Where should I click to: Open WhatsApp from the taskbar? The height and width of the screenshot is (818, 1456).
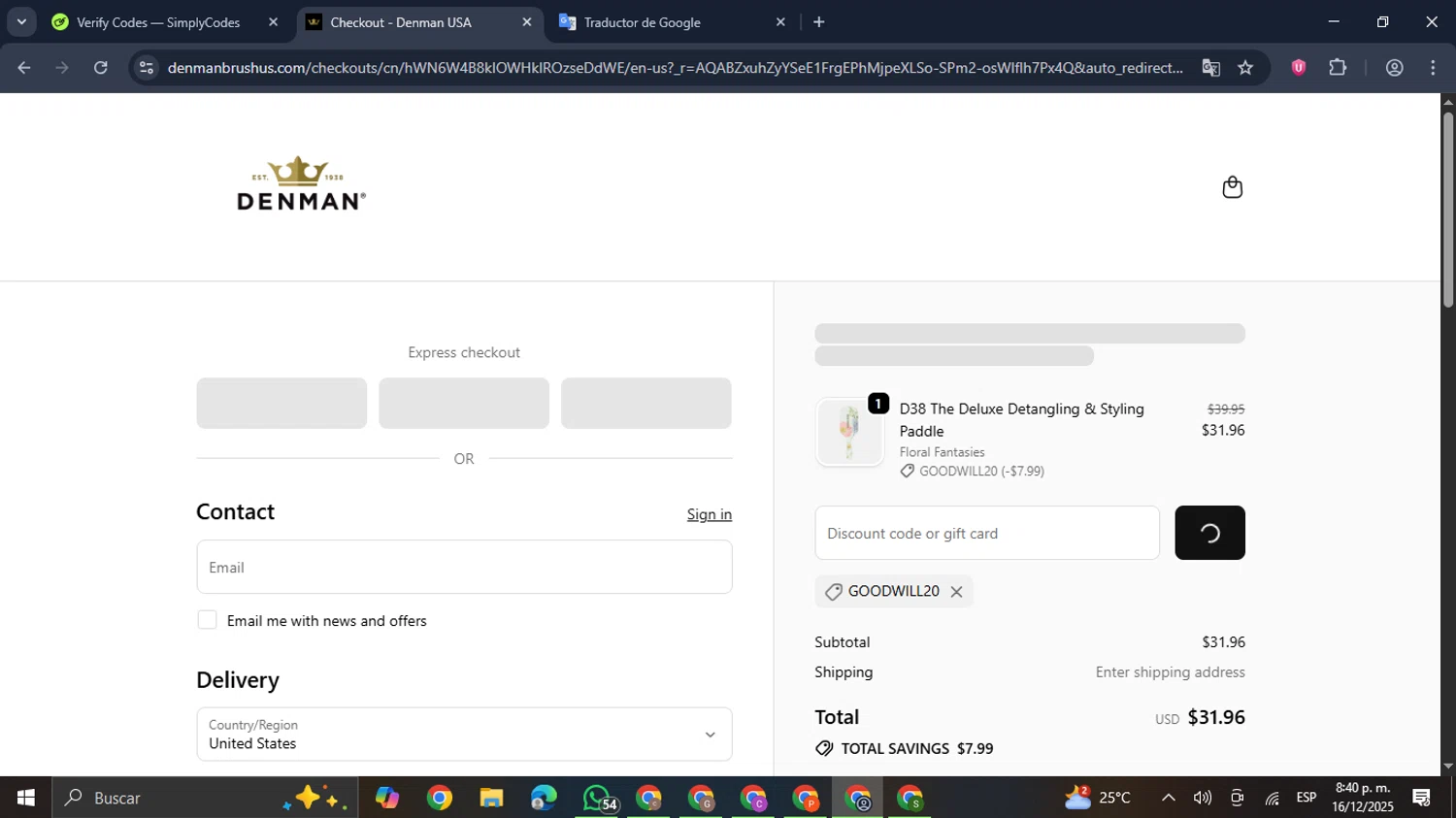point(597,798)
